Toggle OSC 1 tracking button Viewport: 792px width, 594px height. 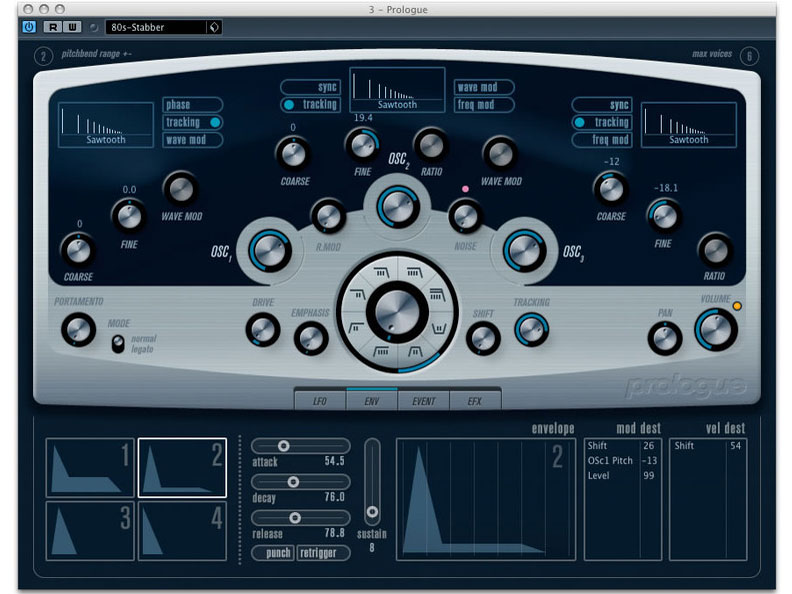coord(192,122)
